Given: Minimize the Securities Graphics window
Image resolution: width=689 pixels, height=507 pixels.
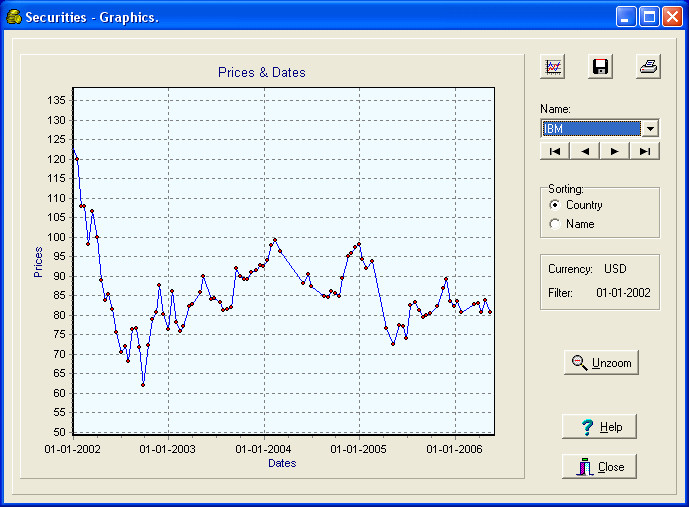Looking at the screenshot, I should coord(626,17).
